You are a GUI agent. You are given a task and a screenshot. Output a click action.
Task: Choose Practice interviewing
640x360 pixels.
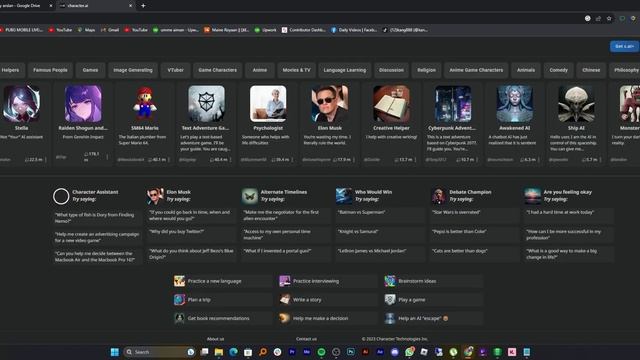tap(328, 281)
